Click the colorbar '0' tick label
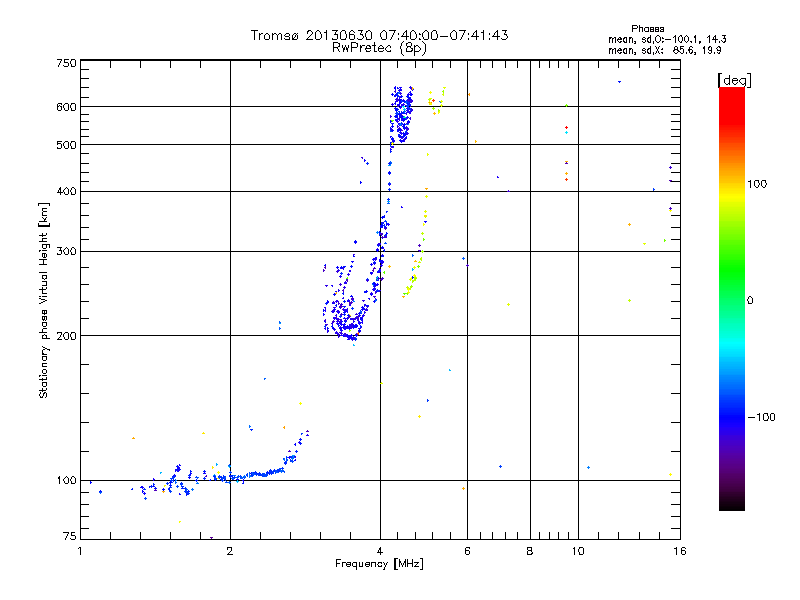 tap(749, 301)
